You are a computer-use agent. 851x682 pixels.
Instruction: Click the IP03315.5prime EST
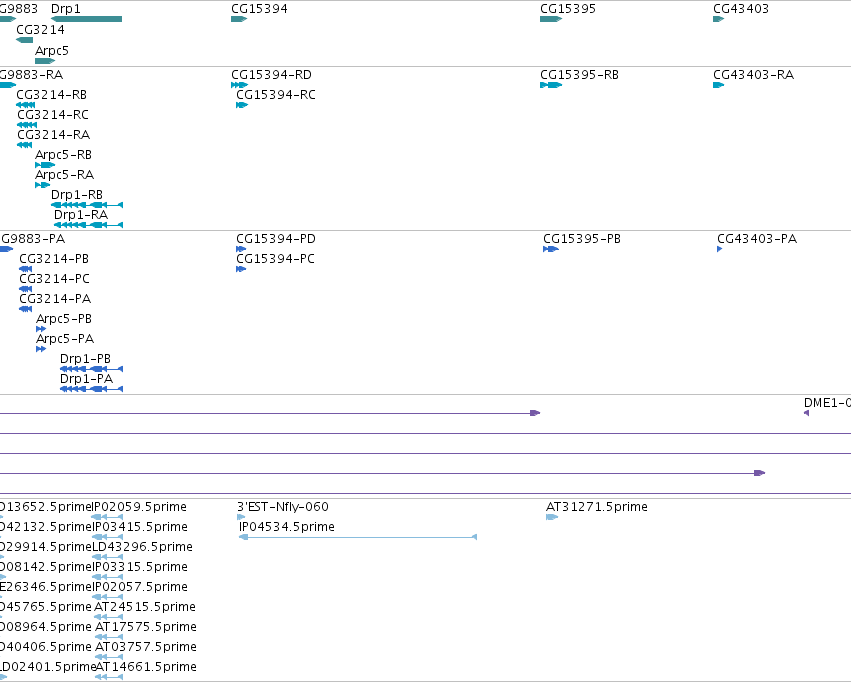(x=107, y=577)
